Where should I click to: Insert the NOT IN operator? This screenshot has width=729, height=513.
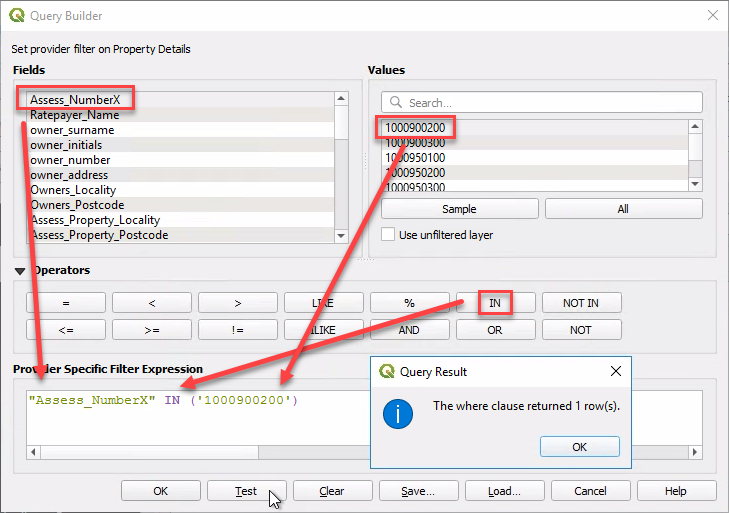582,303
